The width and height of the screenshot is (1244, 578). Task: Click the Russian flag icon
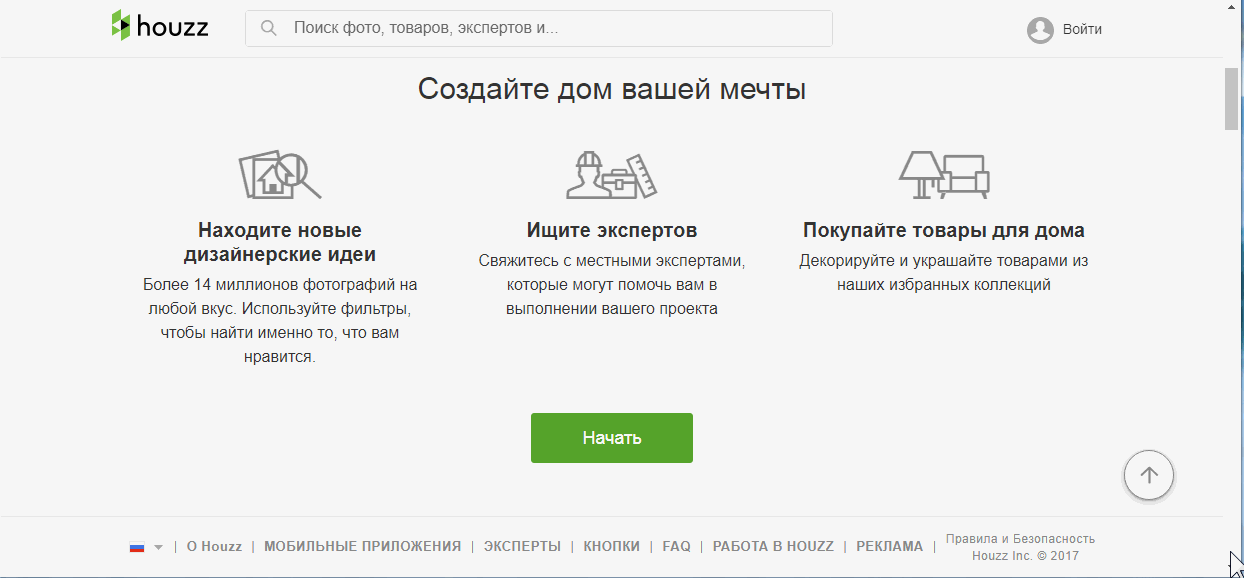[x=137, y=547]
